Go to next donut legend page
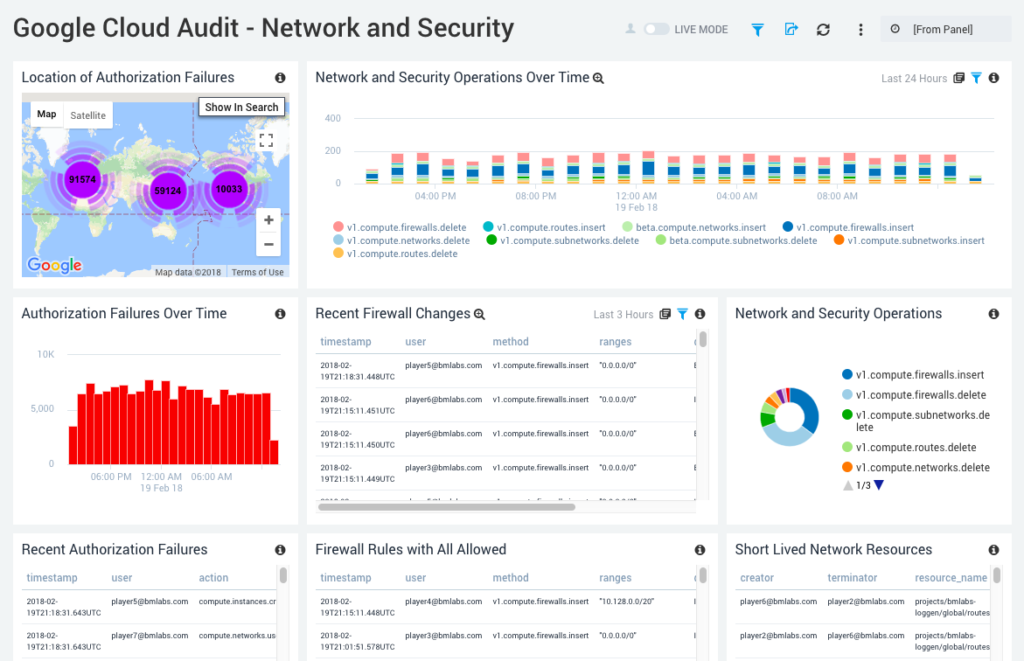 [879, 485]
